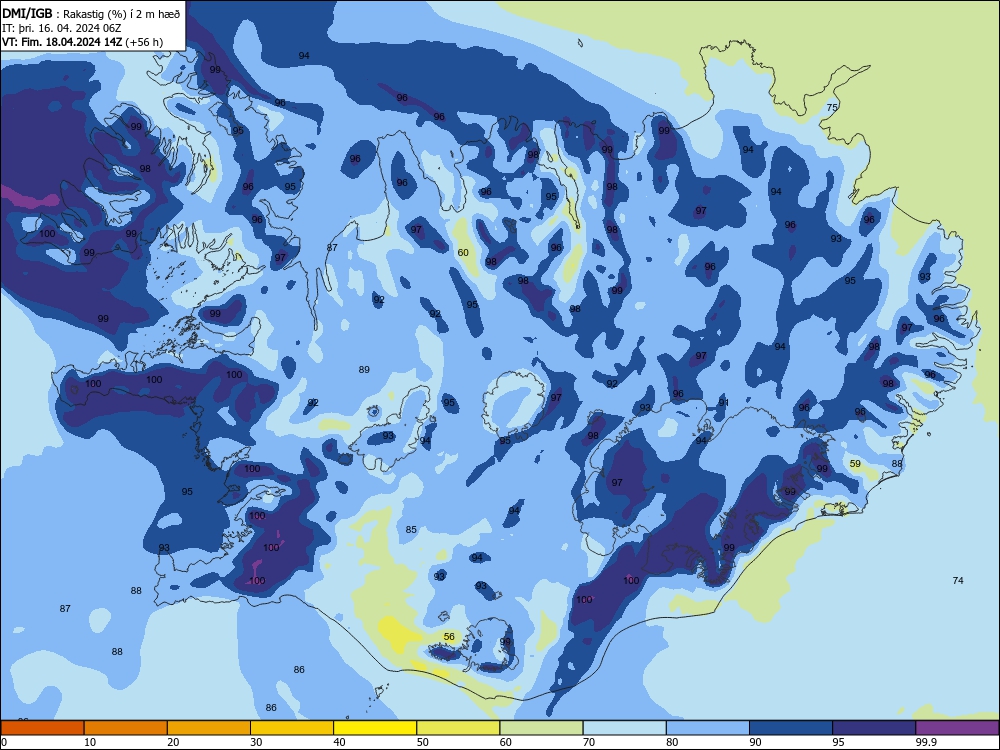Image resolution: width=1000 pixels, height=750 pixels.
Task: Click the pale yellow 50–60 legend swatch
Action: pyautogui.click(x=458, y=728)
